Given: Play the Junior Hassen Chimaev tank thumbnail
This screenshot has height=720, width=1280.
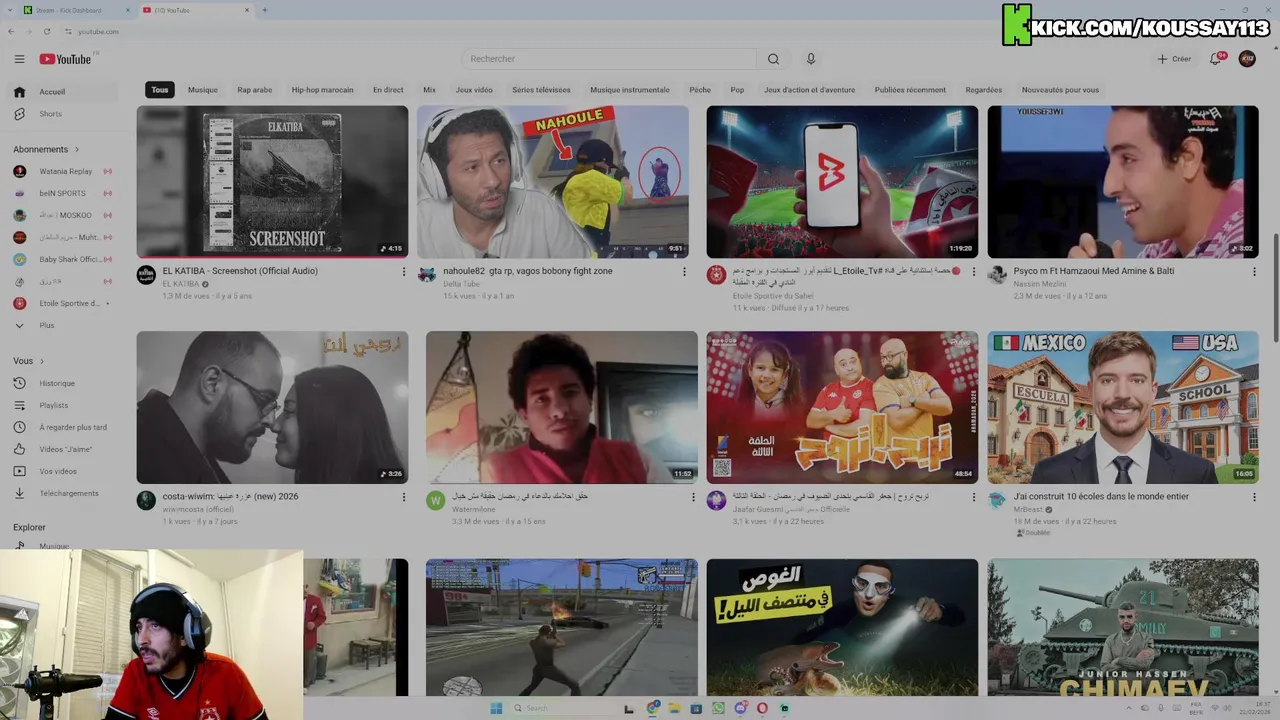Looking at the screenshot, I should (x=1123, y=627).
